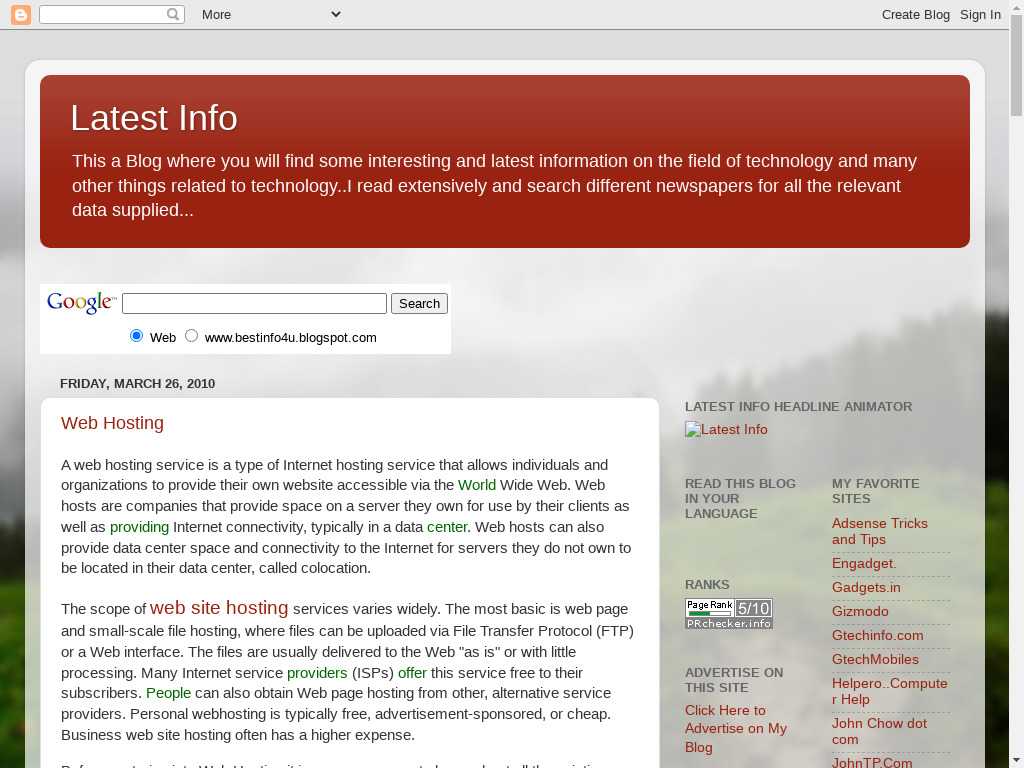1024x768 pixels.
Task: Open the Web Hosting post title
Action: pyautogui.click(x=112, y=423)
